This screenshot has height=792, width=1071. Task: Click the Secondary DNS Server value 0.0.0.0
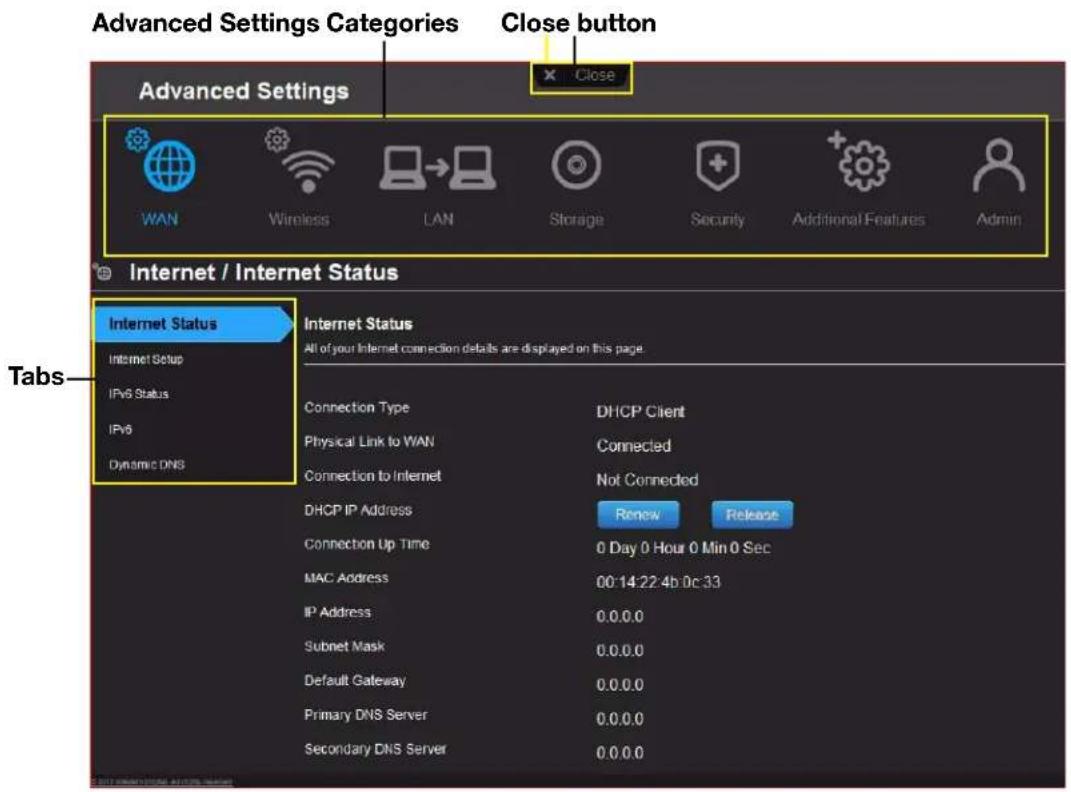[x=620, y=753]
